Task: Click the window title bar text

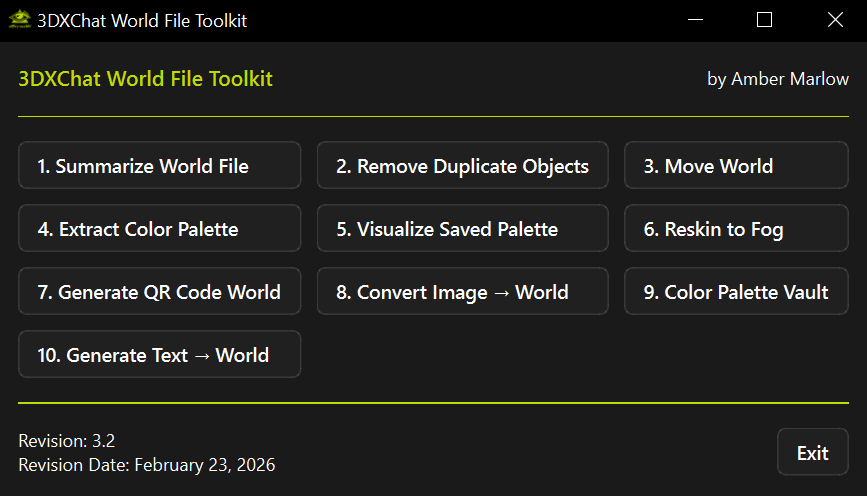Action: pos(141,20)
